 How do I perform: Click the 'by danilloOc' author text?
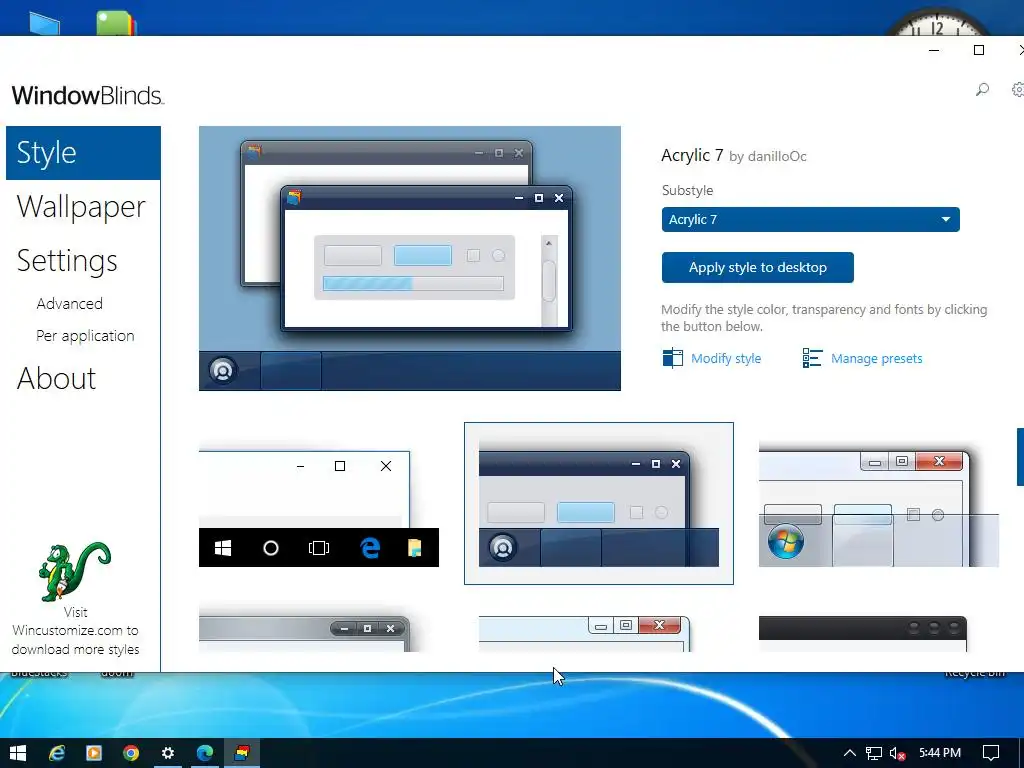(767, 157)
